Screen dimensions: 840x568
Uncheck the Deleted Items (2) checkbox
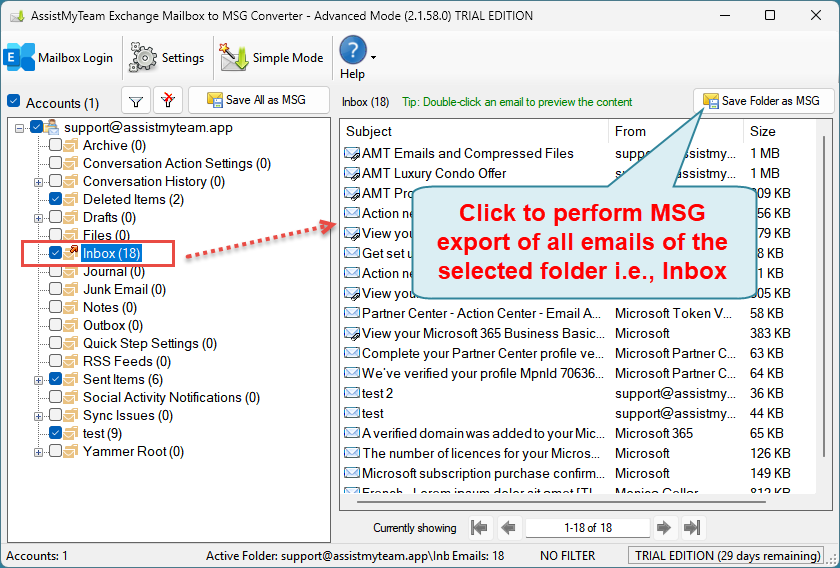tap(55, 199)
